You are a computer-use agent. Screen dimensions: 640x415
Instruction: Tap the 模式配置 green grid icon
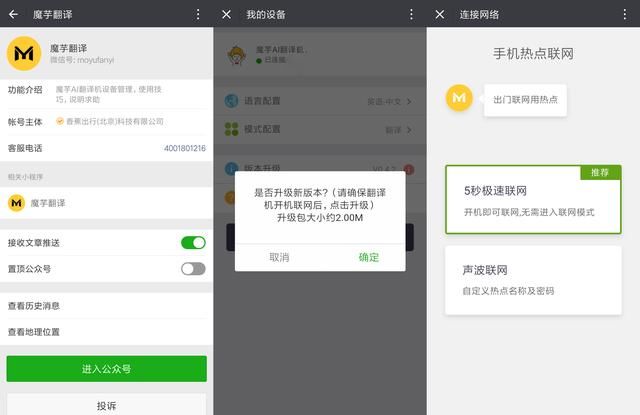pos(231,129)
